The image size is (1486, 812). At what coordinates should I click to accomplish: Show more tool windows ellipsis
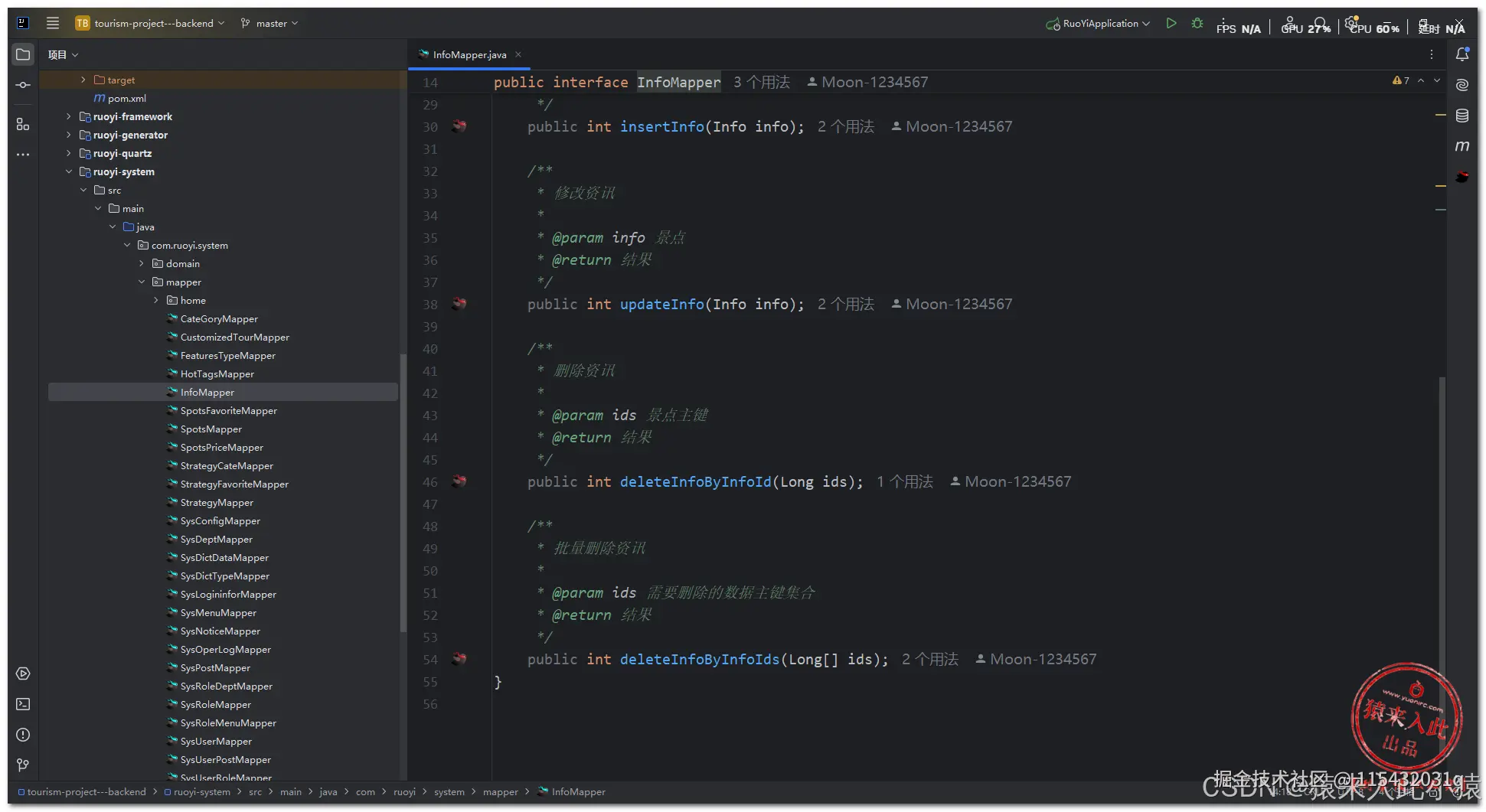[x=23, y=155]
